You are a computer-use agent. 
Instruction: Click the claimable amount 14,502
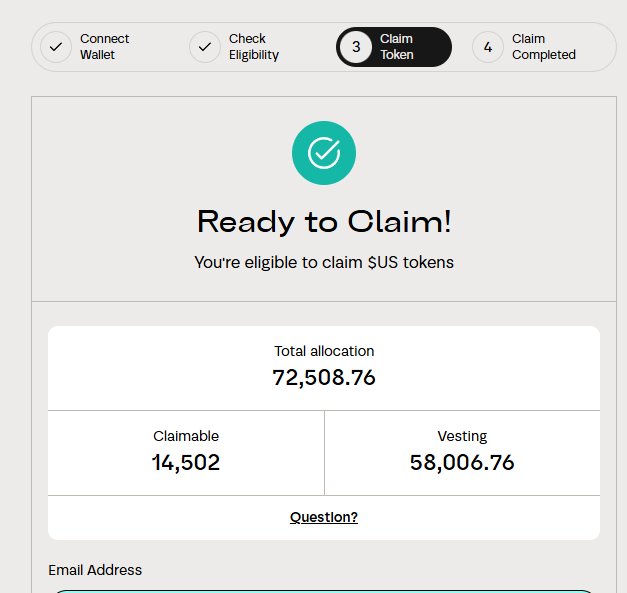[x=186, y=462]
